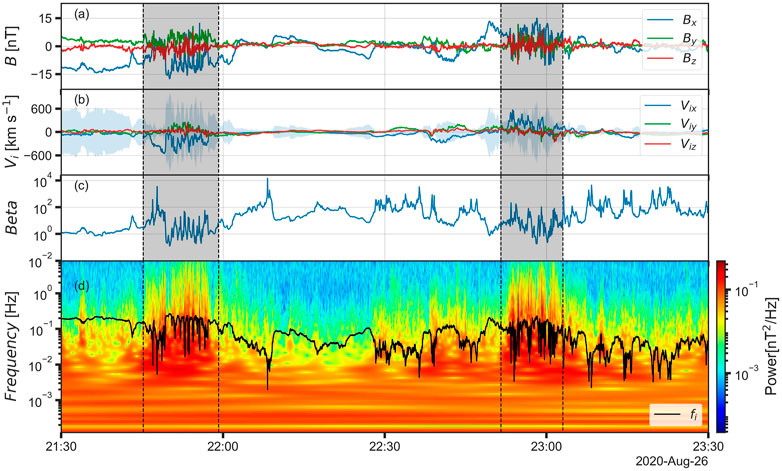Screen dimensions: 782x471
Task: Click the power colorbar gradient
Action: pyautogui.click(x=721, y=346)
